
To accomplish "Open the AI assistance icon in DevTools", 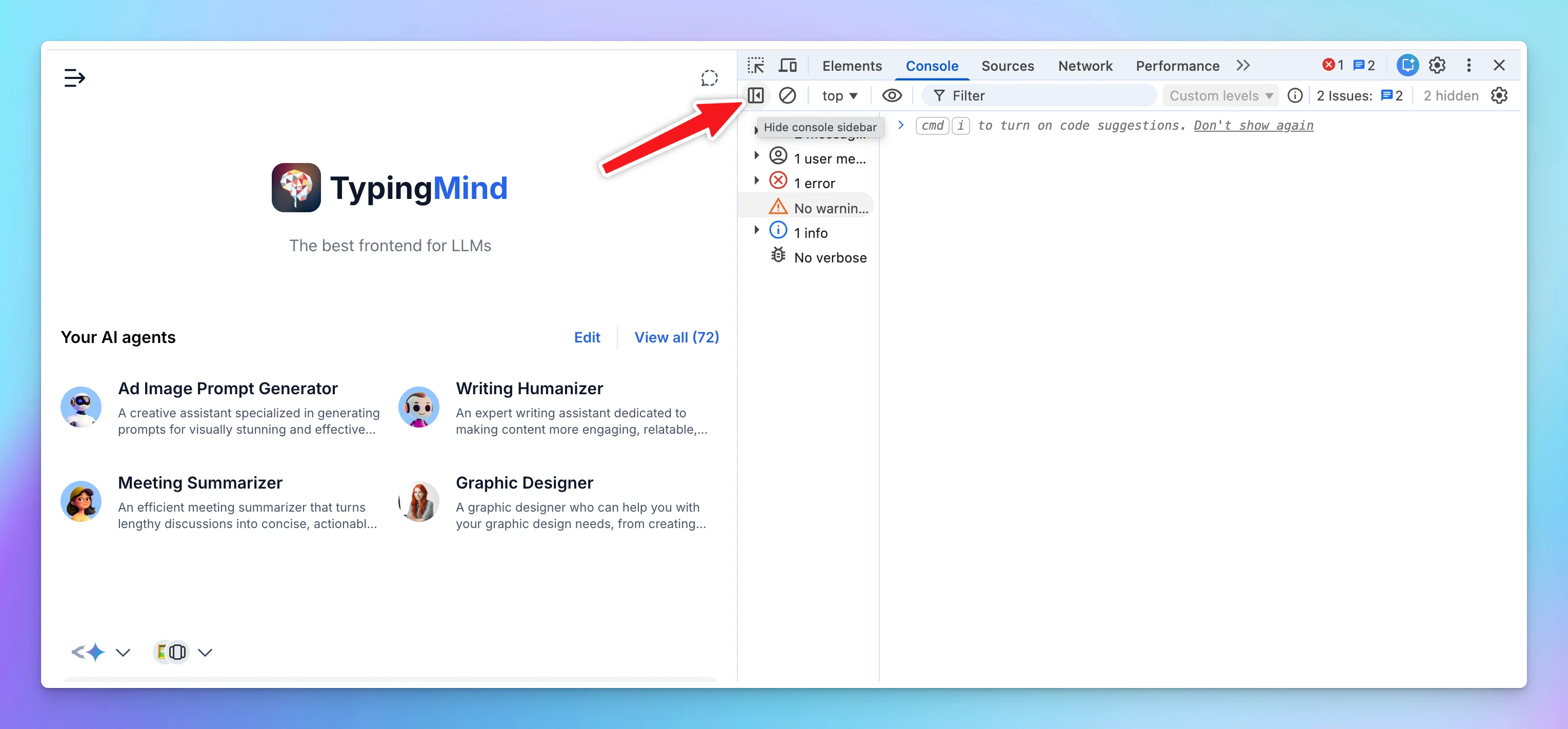I will tap(1408, 65).
